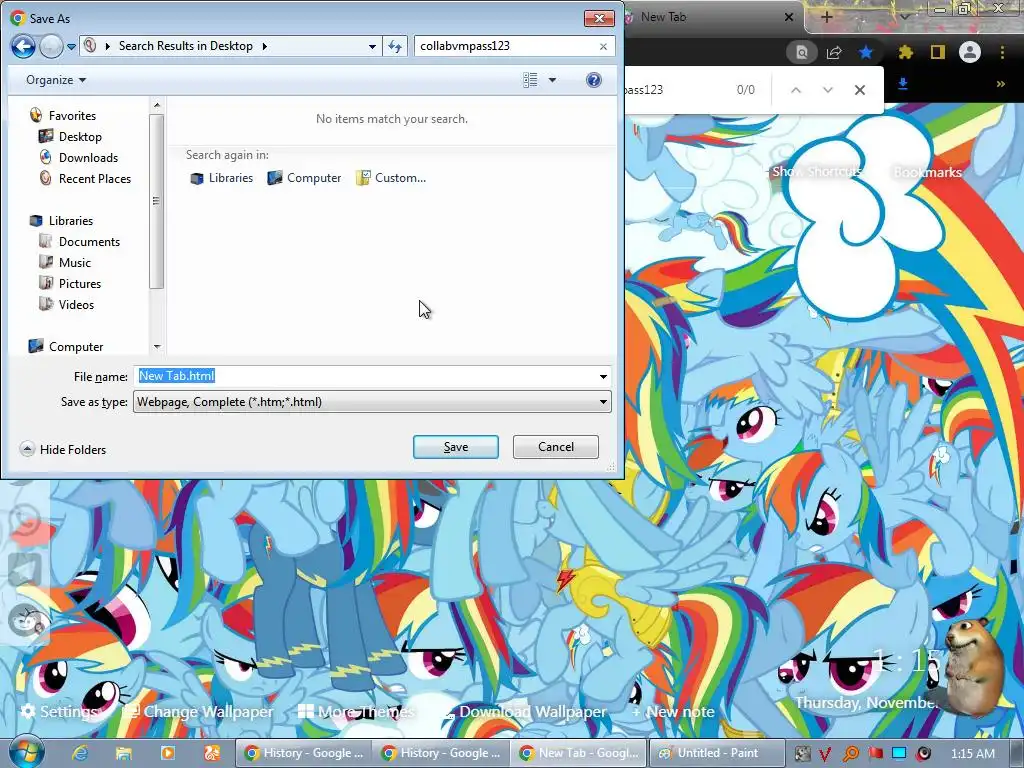The image size is (1024, 768).
Task: Close the Chrome find bar
Action: [x=860, y=90]
